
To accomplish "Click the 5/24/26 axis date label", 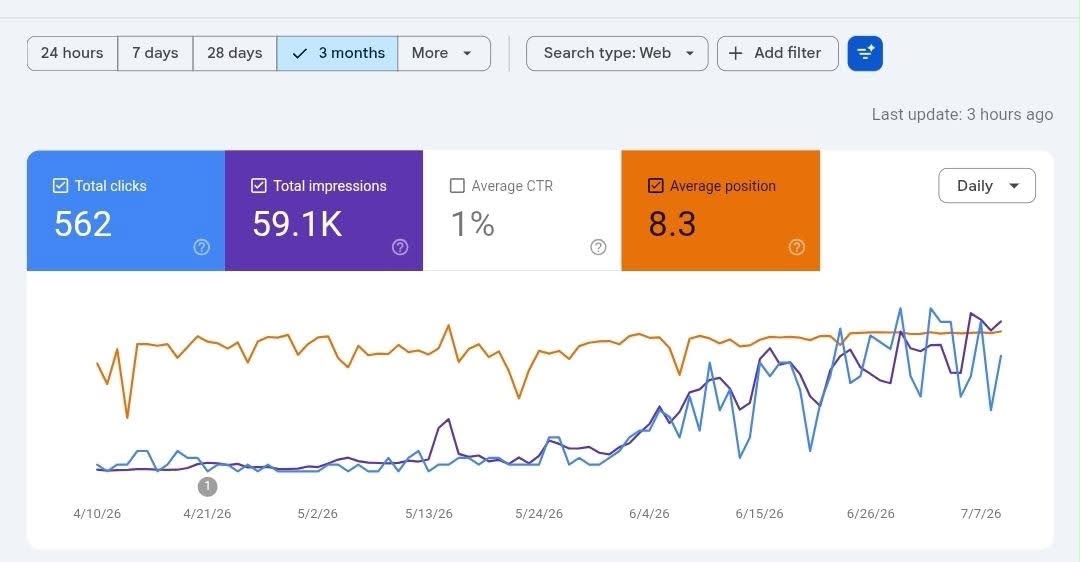I will (539, 514).
